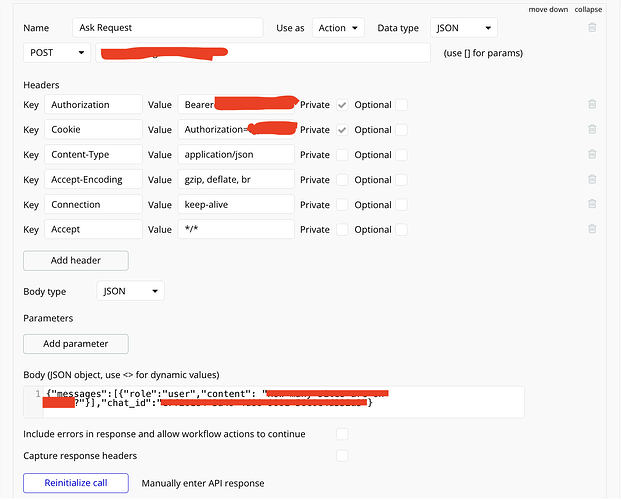Remove the Authorization header with its trash icon
The height and width of the screenshot is (500, 621).
coord(592,104)
